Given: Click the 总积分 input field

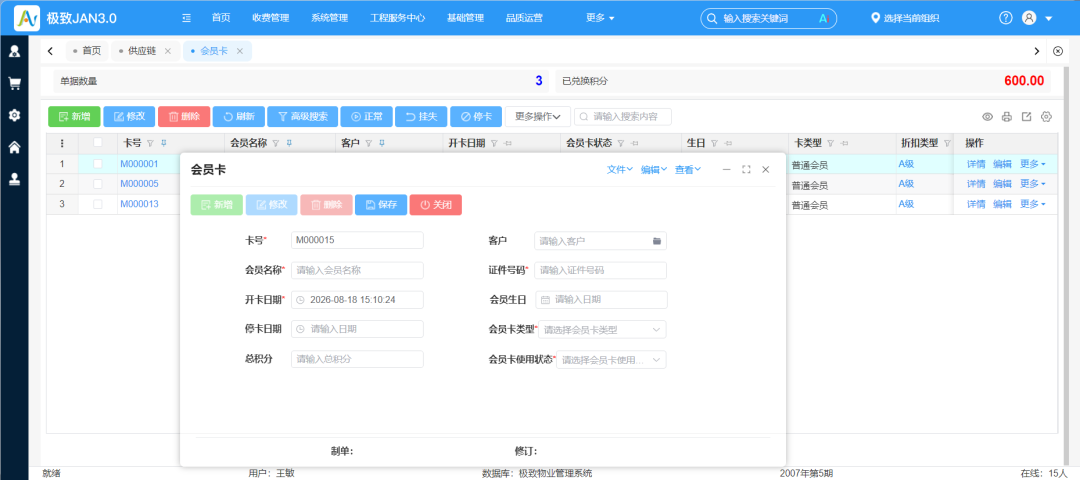Looking at the screenshot, I should pyautogui.click(x=357, y=359).
